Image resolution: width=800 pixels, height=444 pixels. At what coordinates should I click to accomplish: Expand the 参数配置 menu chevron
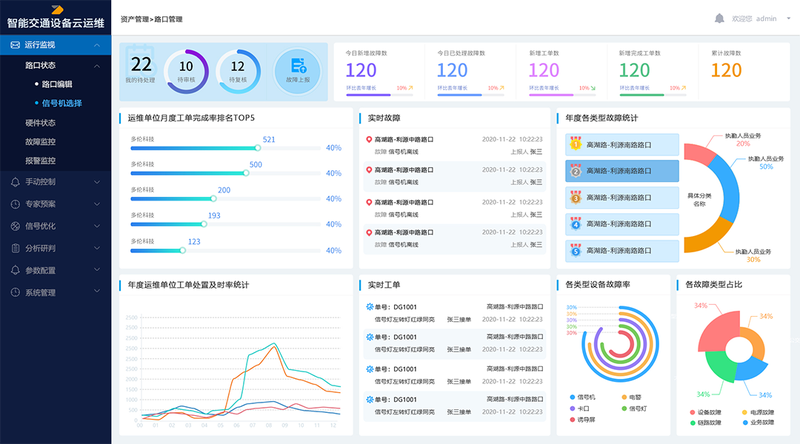97,270
